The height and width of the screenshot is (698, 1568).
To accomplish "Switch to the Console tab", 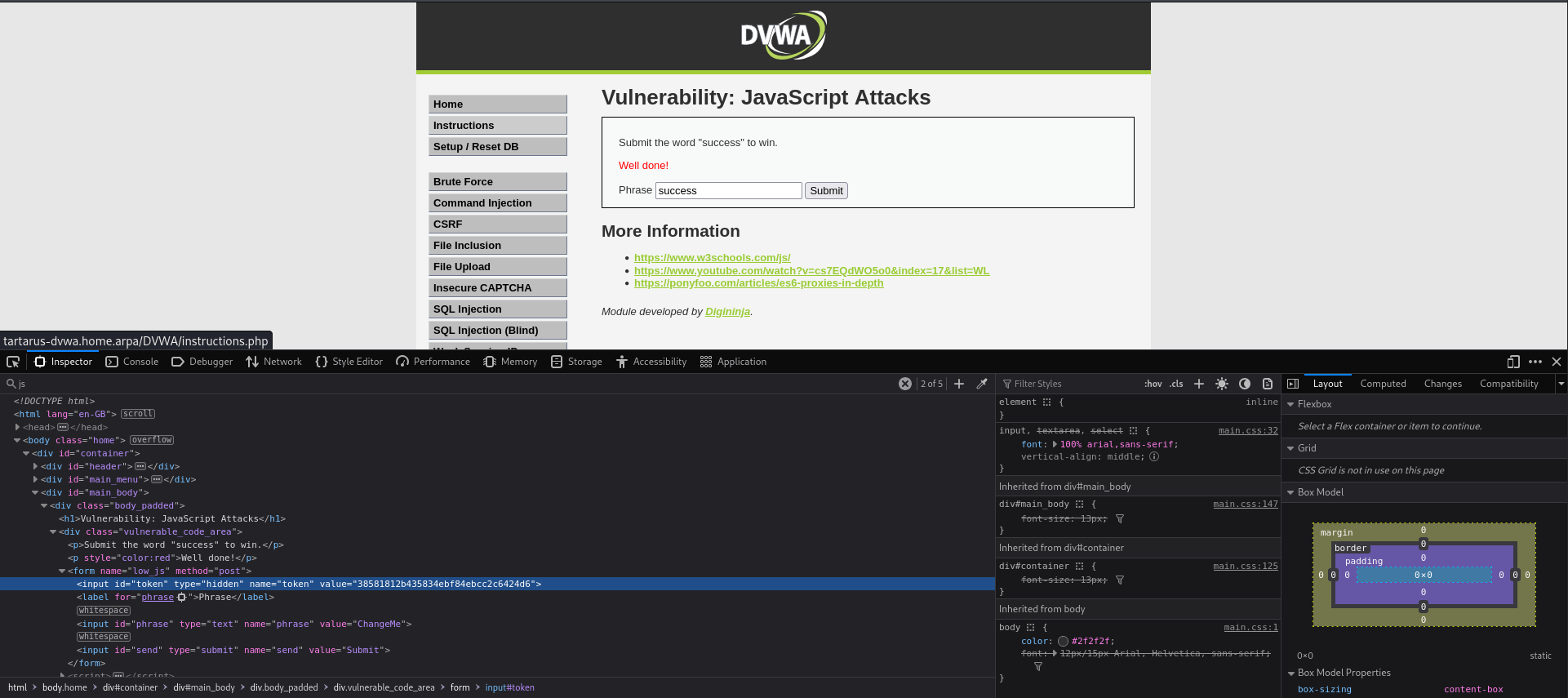I will click(x=132, y=362).
